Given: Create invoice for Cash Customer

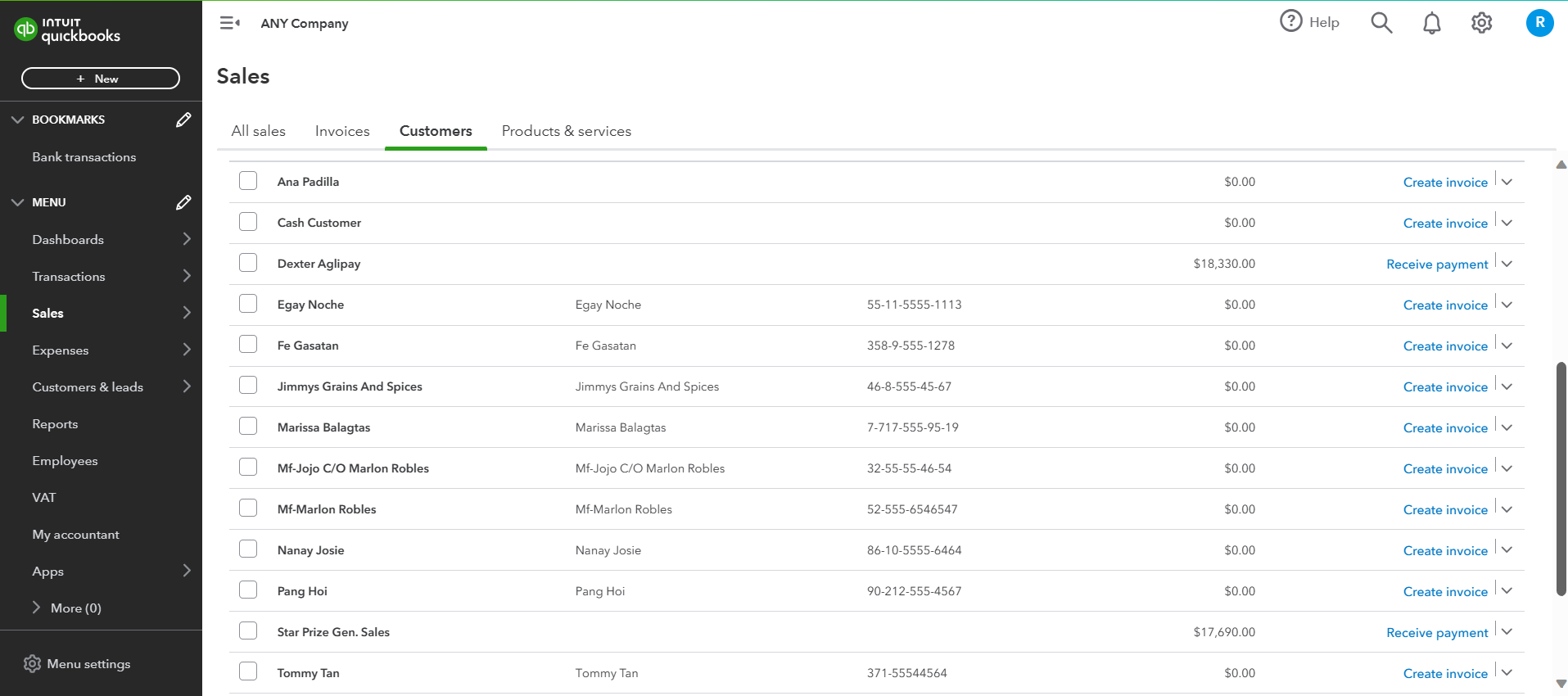Looking at the screenshot, I should pos(1445,224).
